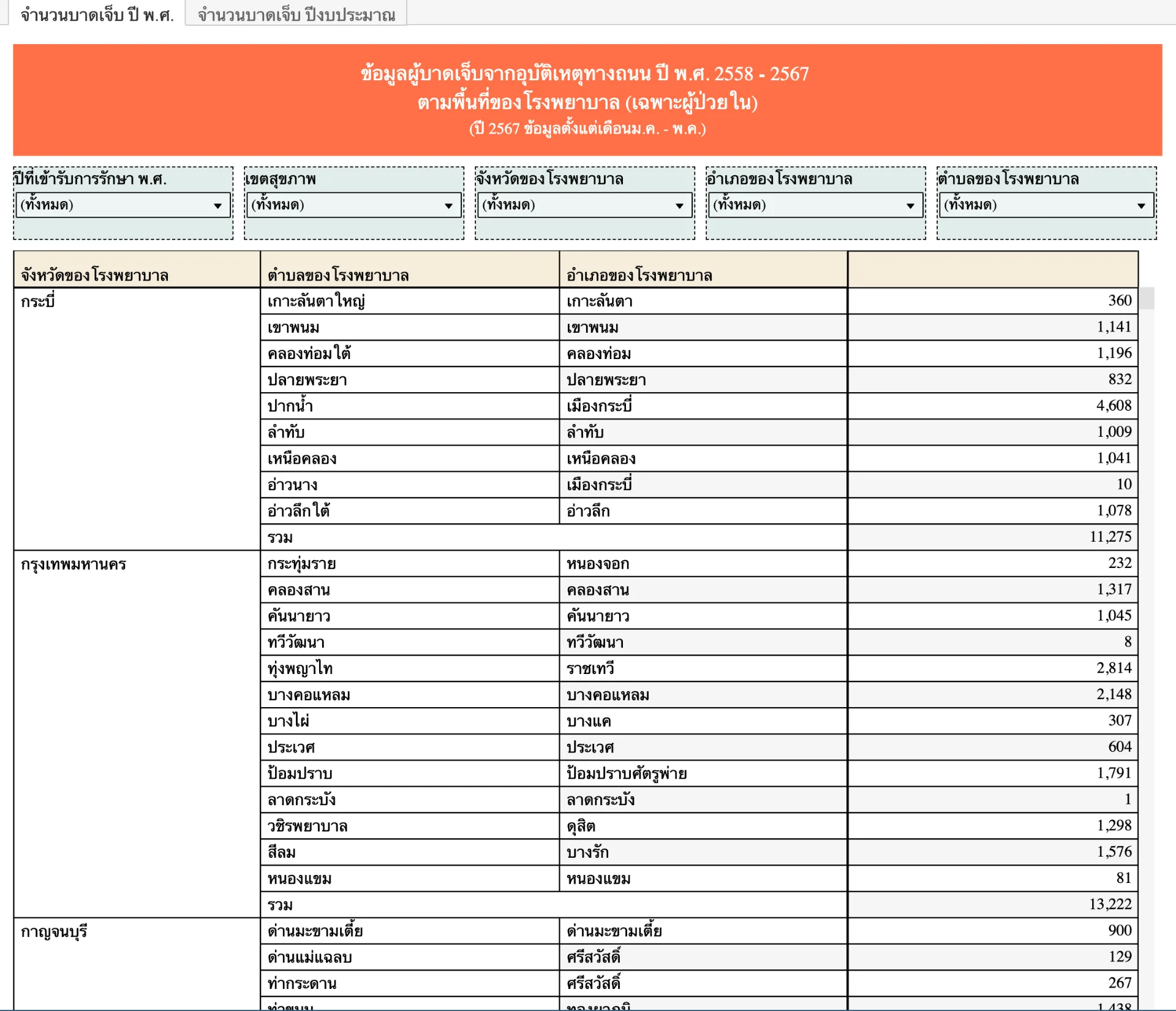Click ตำบลของโรงพยาบาล column header

click(x=410, y=270)
